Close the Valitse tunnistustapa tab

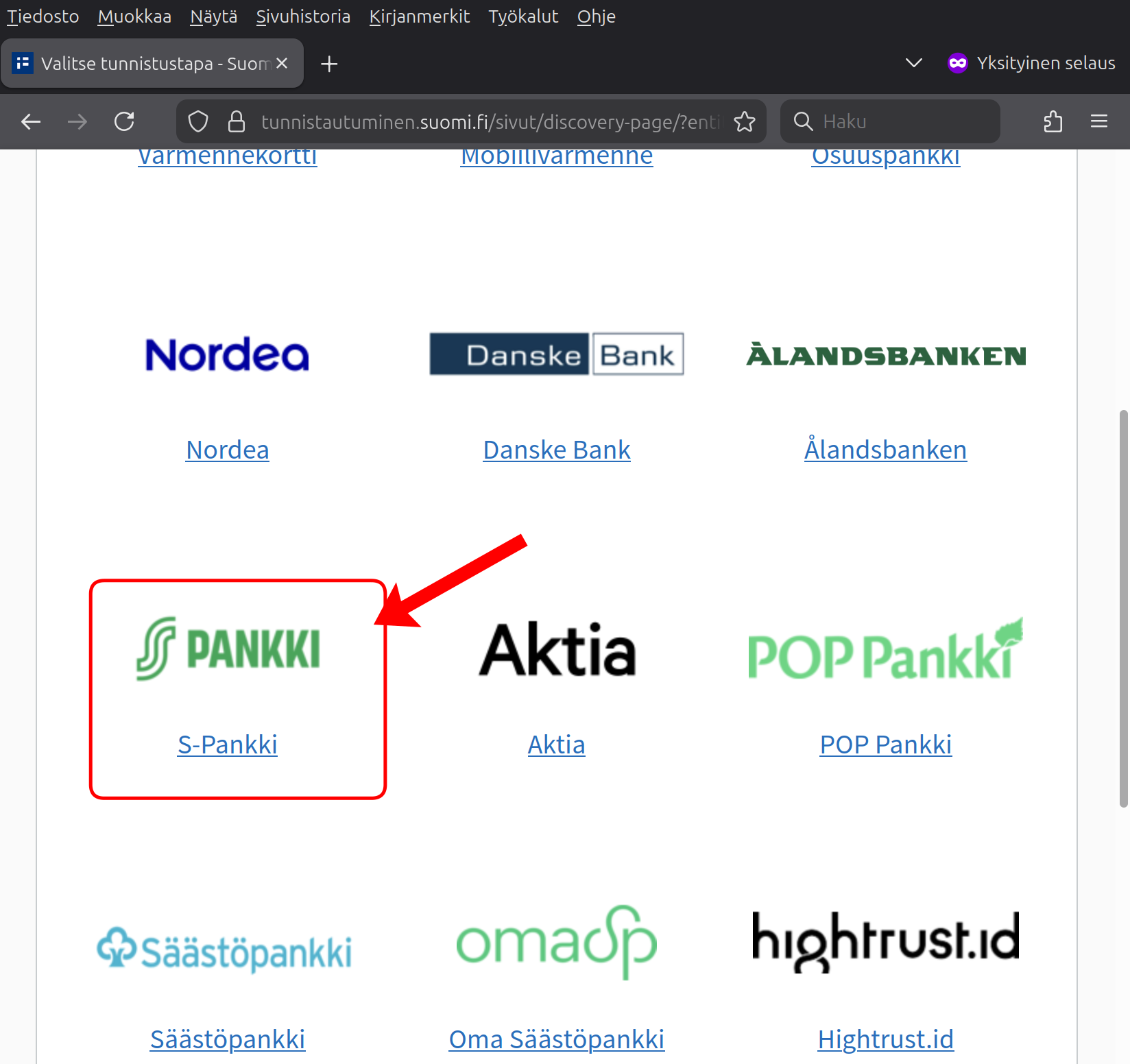click(x=282, y=64)
